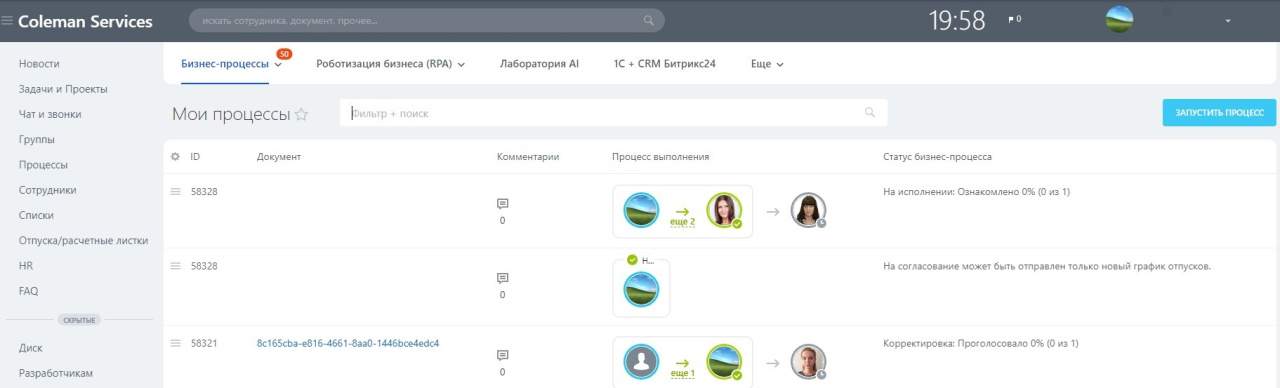Screen dimensions: 1280x388
Task: Click the green-ringed landscape avatar in row 58321
Action: 724,362
